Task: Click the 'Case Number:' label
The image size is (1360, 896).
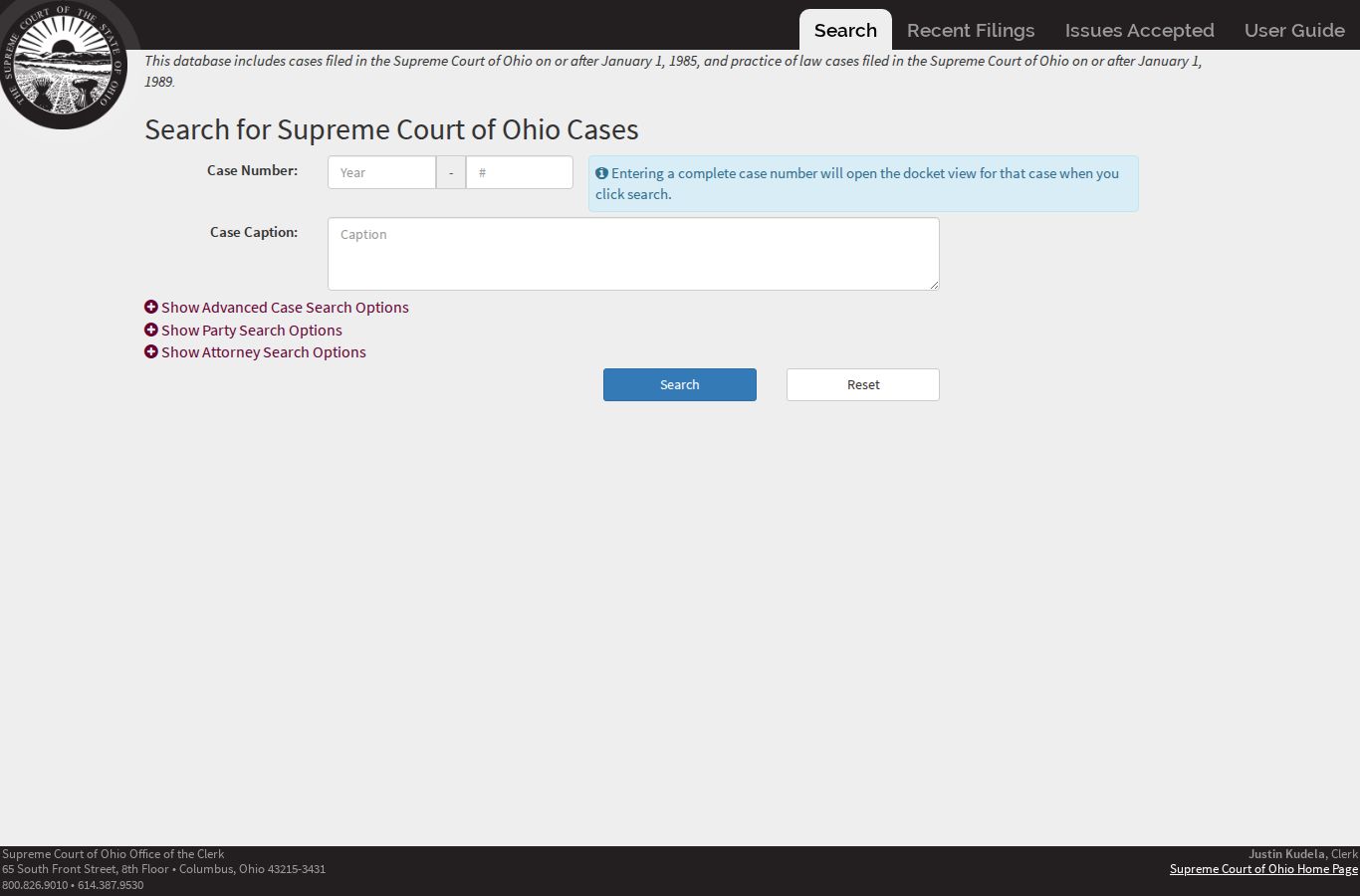Action: pyautogui.click(x=252, y=170)
